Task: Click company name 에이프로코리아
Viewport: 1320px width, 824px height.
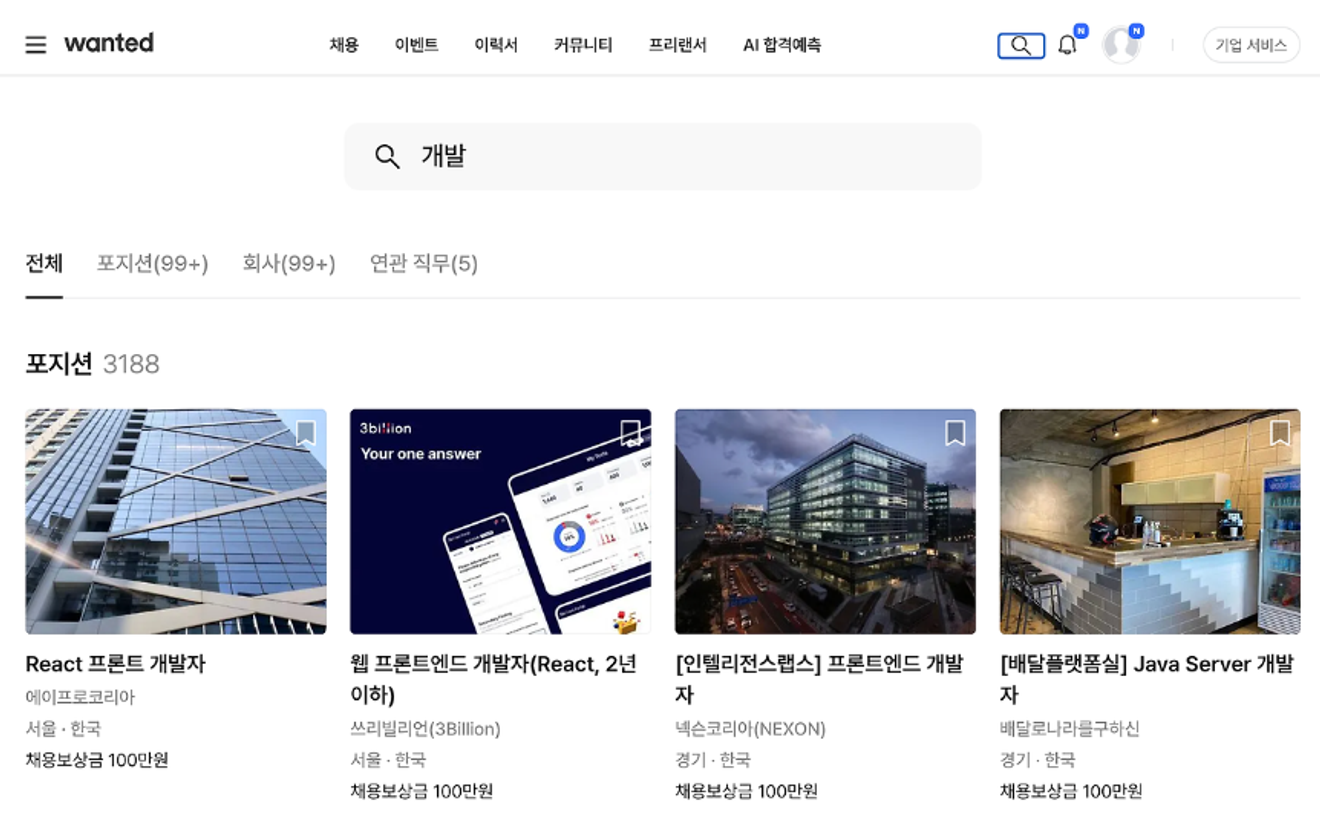Action: click(80, 697)
